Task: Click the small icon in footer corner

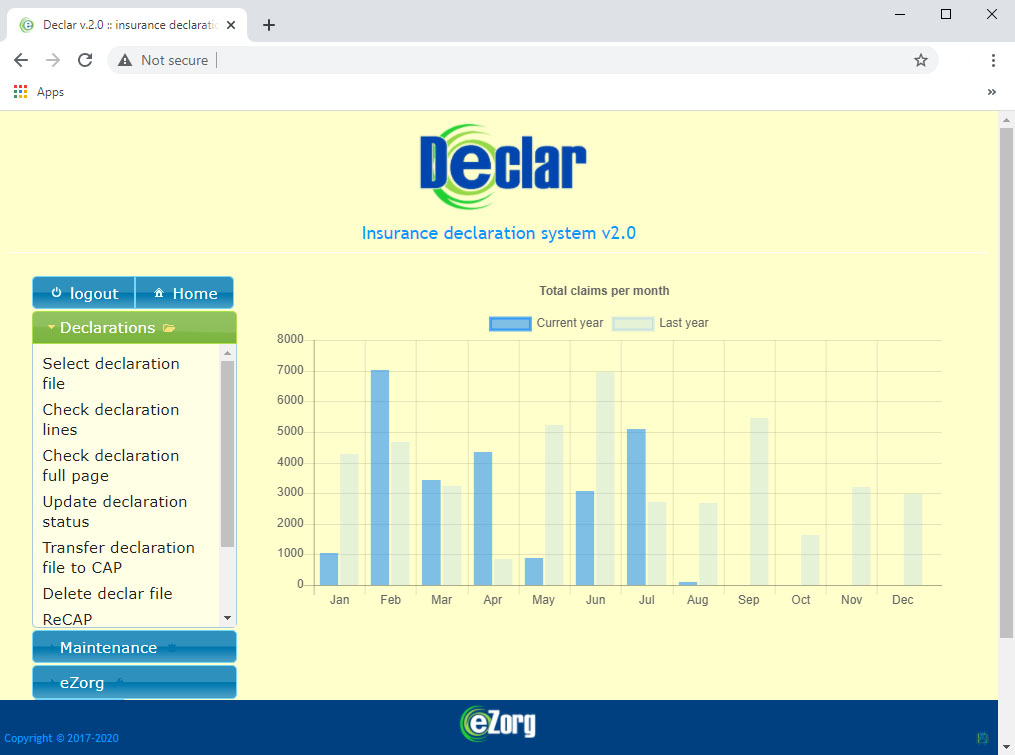Action: [983, 738]
